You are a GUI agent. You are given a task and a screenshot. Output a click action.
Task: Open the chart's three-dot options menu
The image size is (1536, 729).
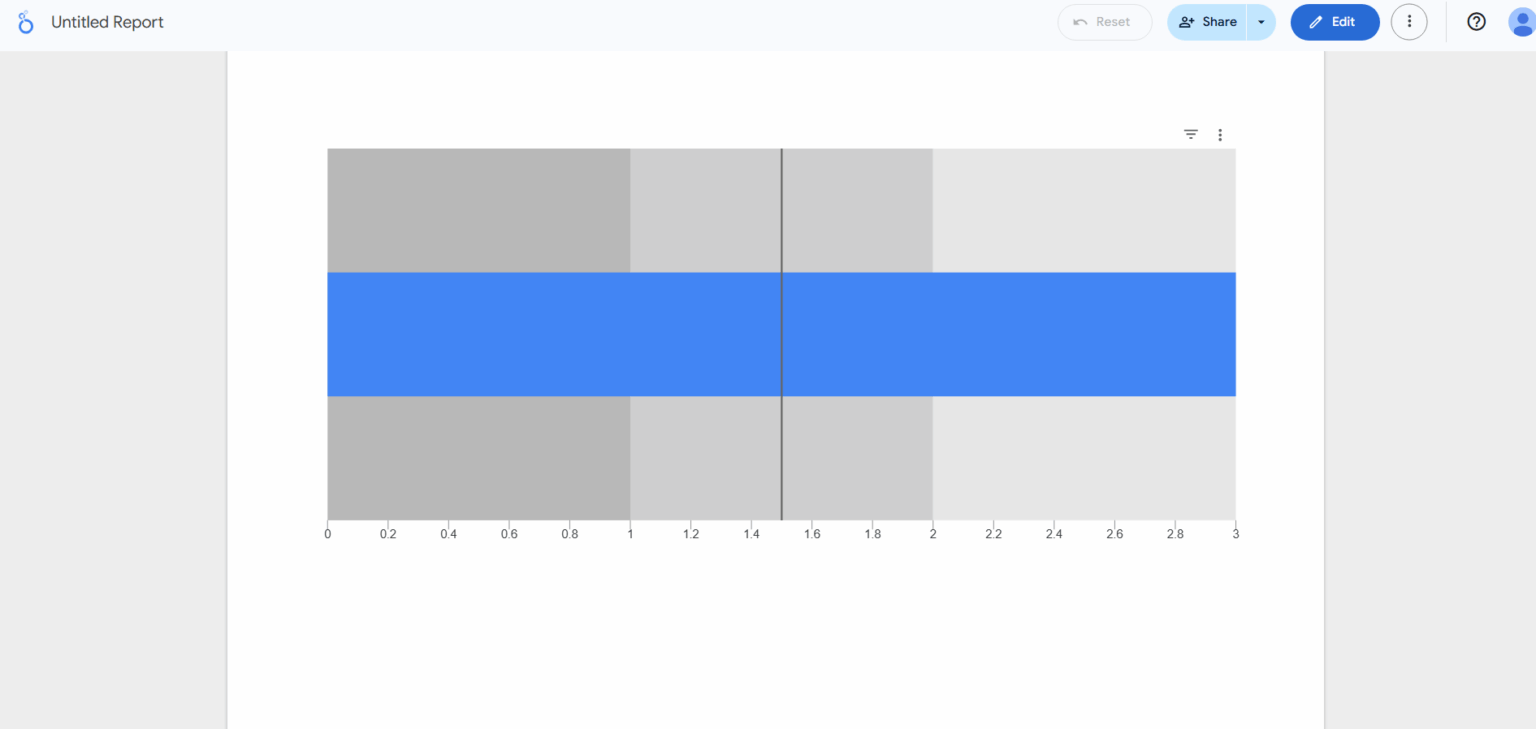1220,134
